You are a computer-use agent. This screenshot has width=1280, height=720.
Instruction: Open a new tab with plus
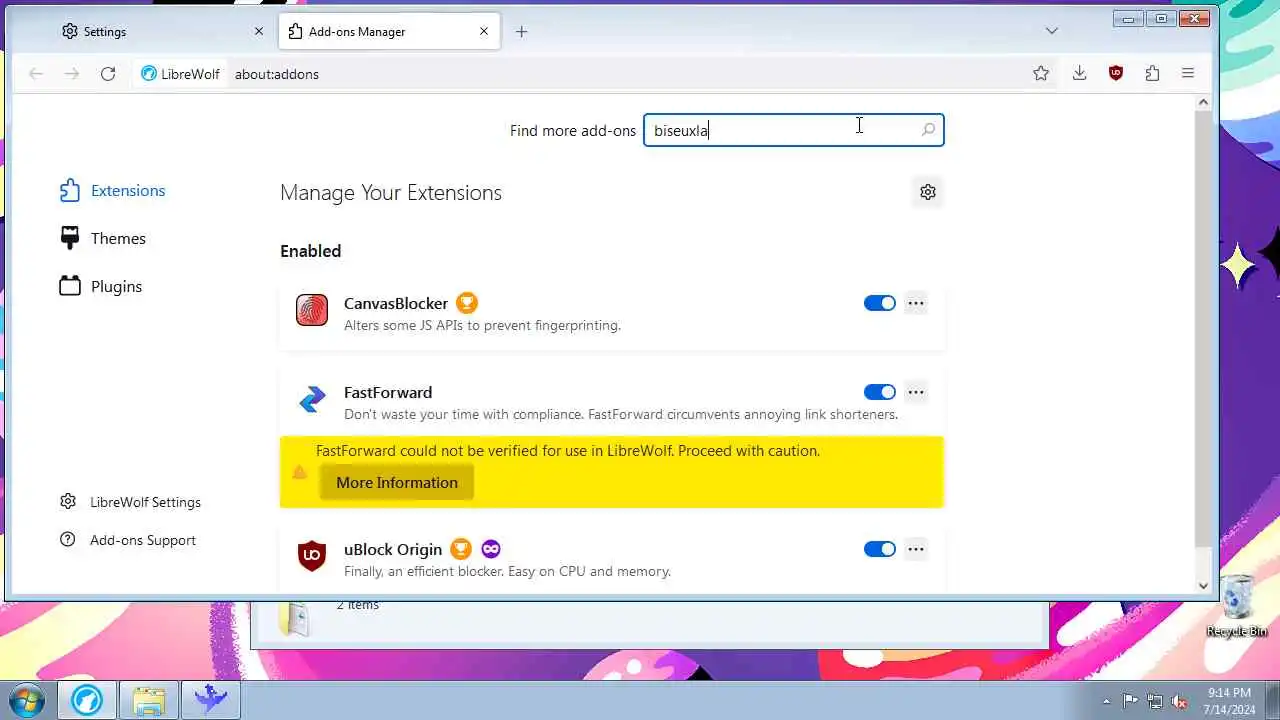[521, 32]
